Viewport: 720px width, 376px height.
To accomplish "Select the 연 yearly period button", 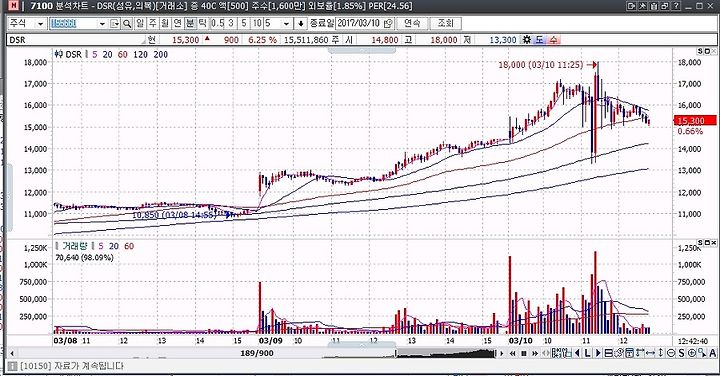I will (x=177, y=23).
